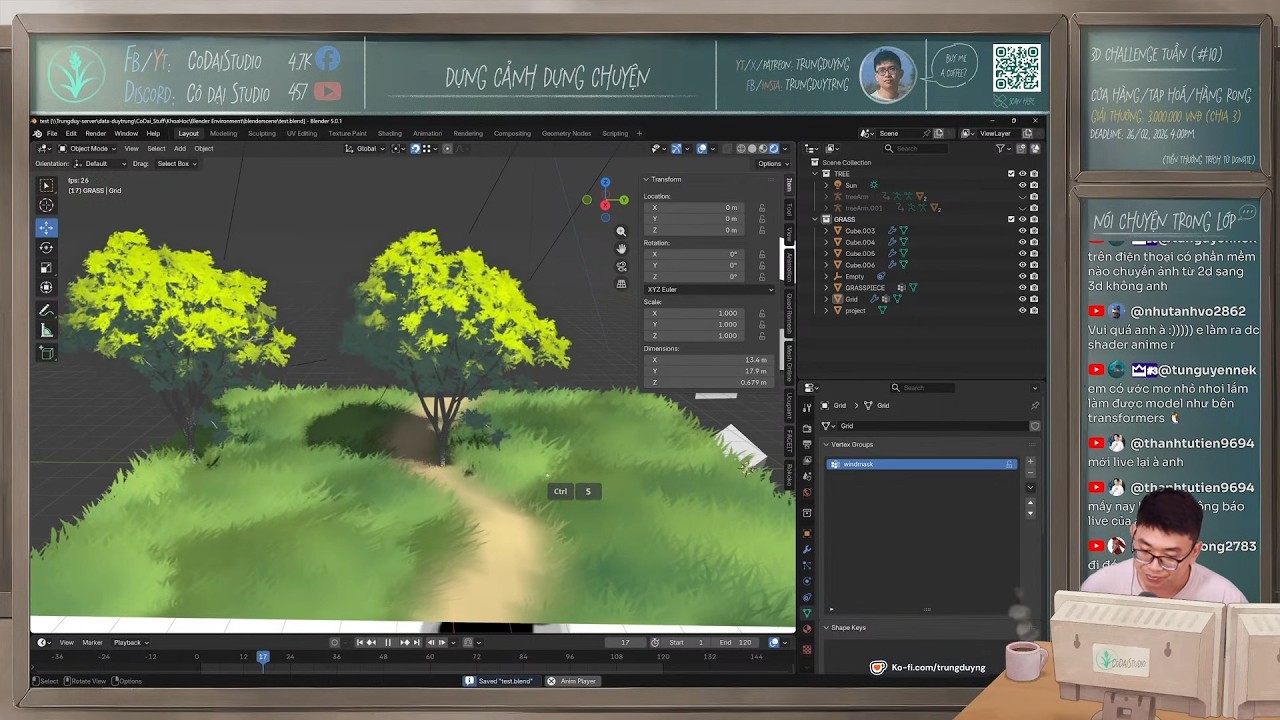1280x720 pixels.
Task: Collapse the TREE collection
Action: (815, 174)
